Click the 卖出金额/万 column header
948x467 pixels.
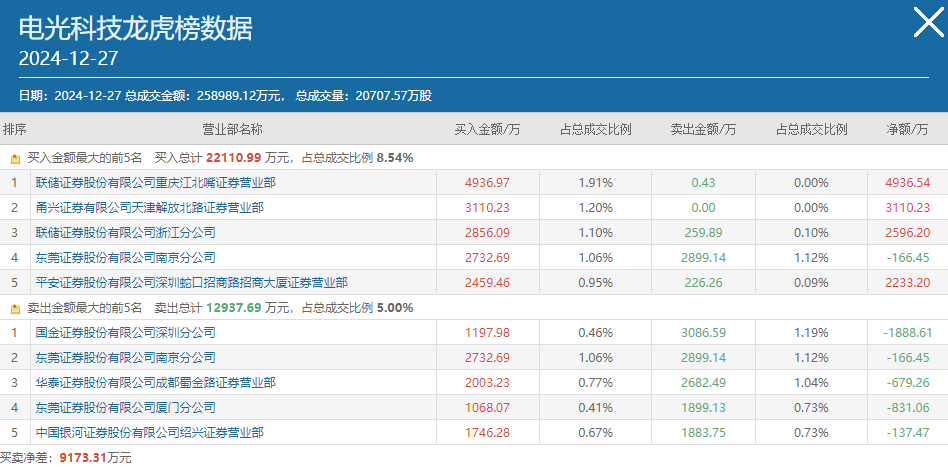coord(703,129)
